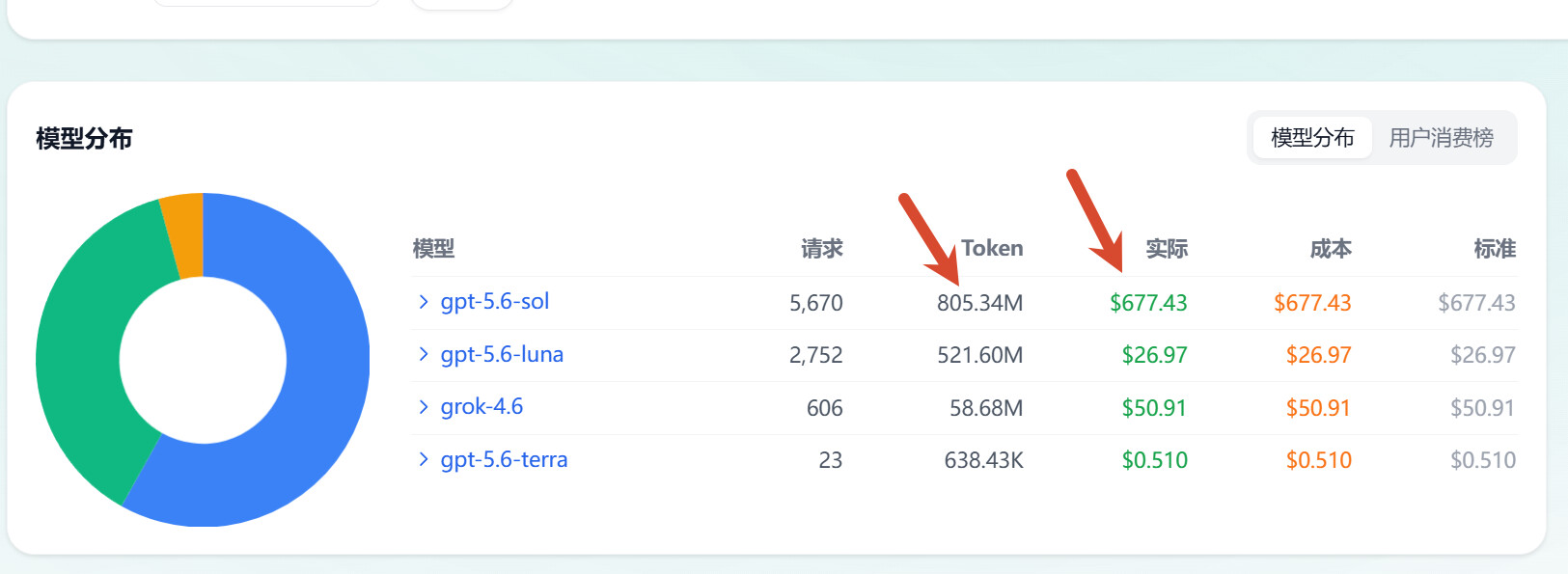The image size is (1568, 574).
Task: Select the 5,670 requests cell
Action: pyautogui.click(x=816, y=303)
